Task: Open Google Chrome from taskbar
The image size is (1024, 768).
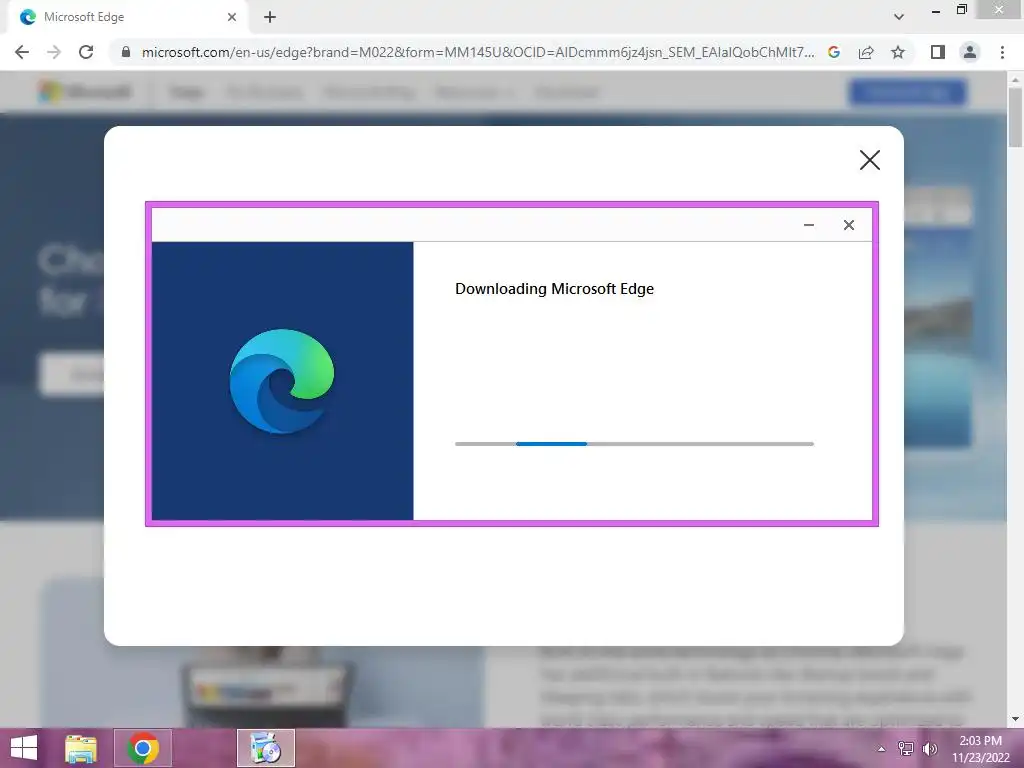Action: pos(143,748)
